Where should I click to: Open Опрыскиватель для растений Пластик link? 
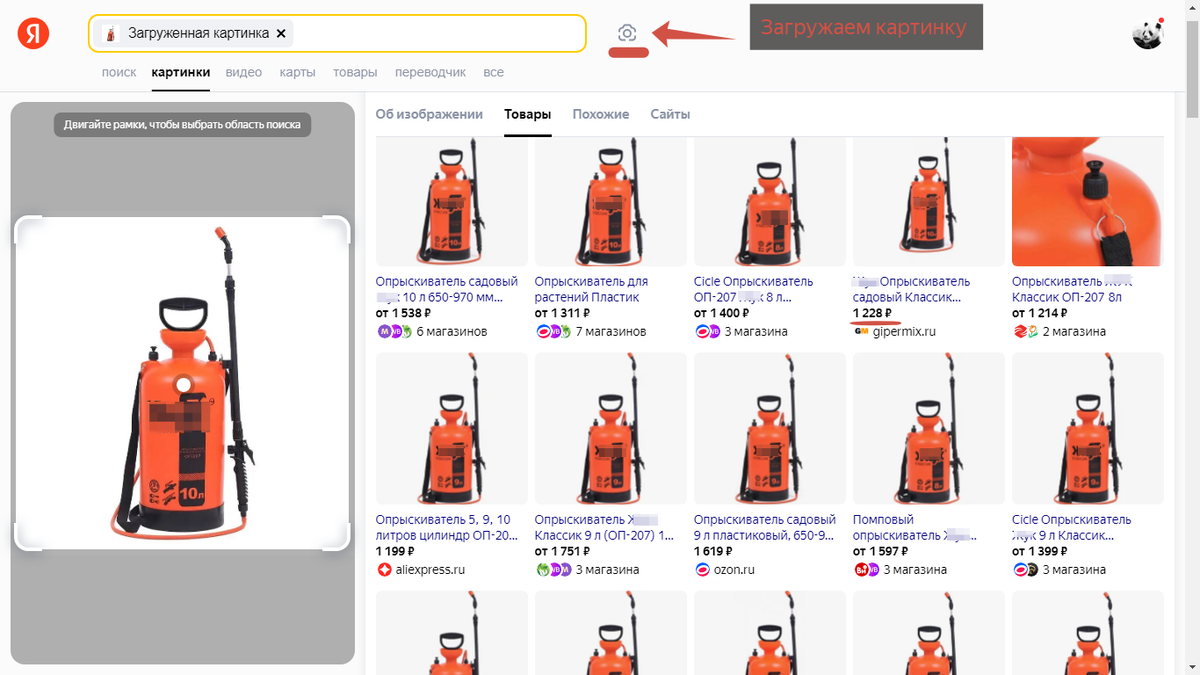592,289
